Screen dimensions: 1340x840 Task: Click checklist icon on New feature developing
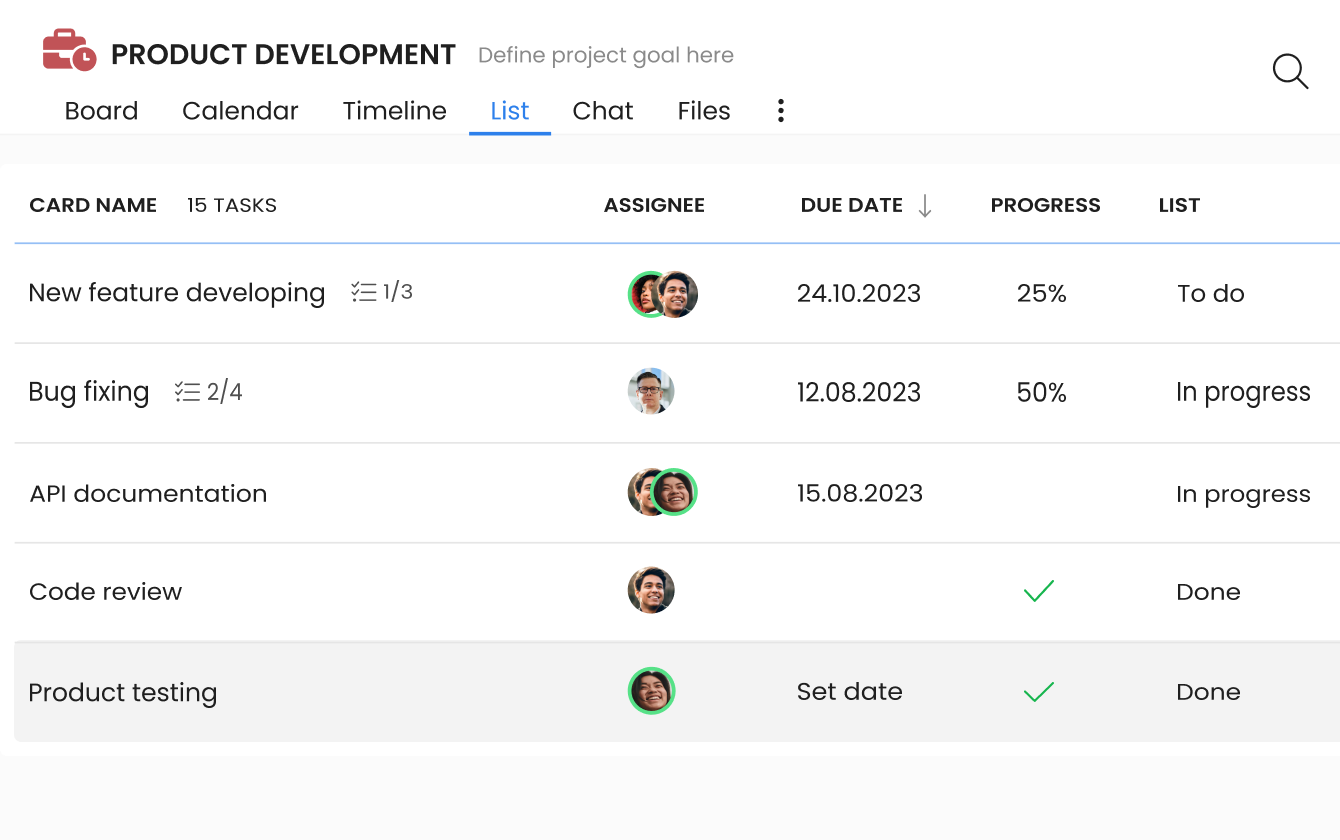(364, 292)
